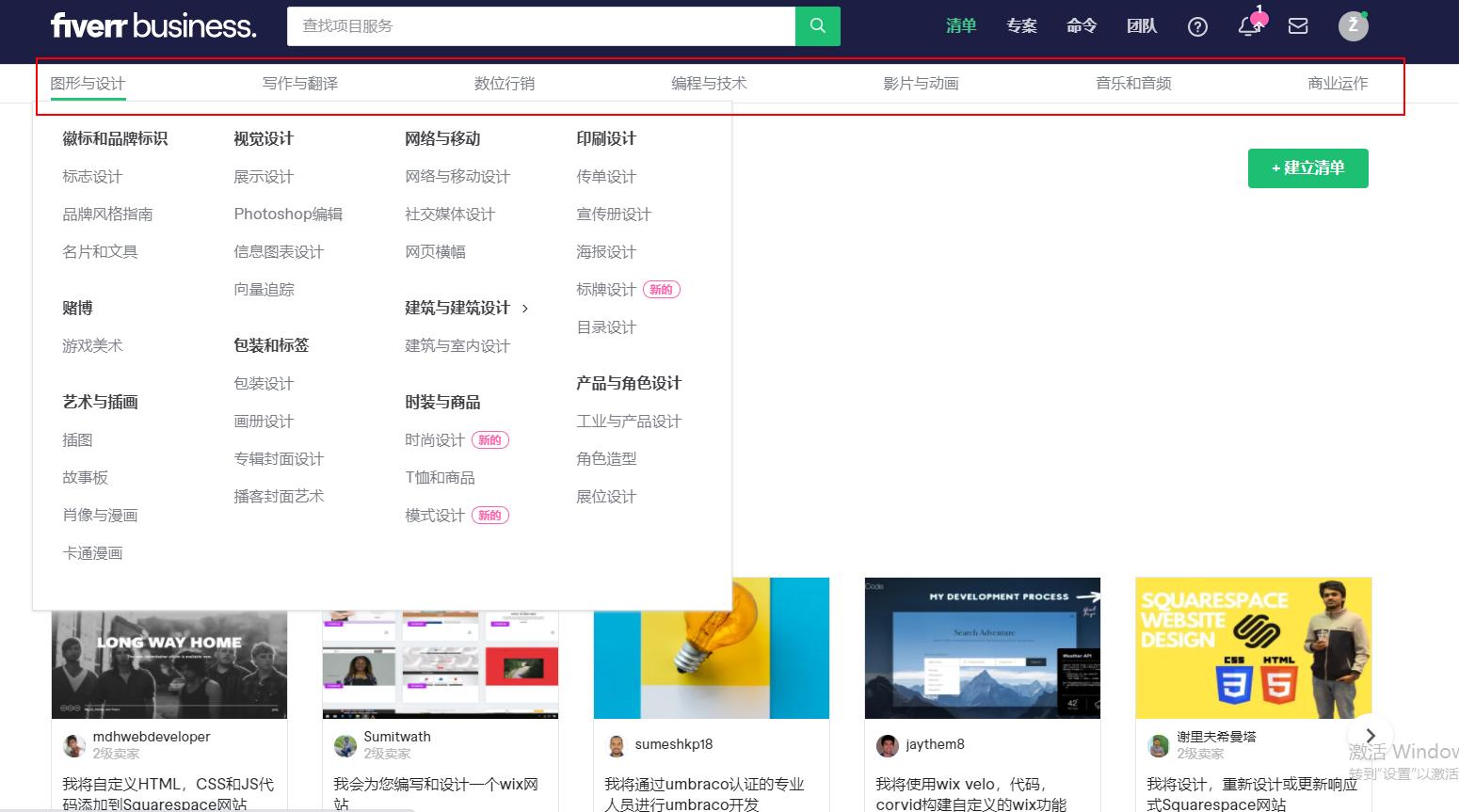Open the Squarespace Website Design gig thumbnail
This screenshot has width=1459, height=812.
(x=1254, y=647)
